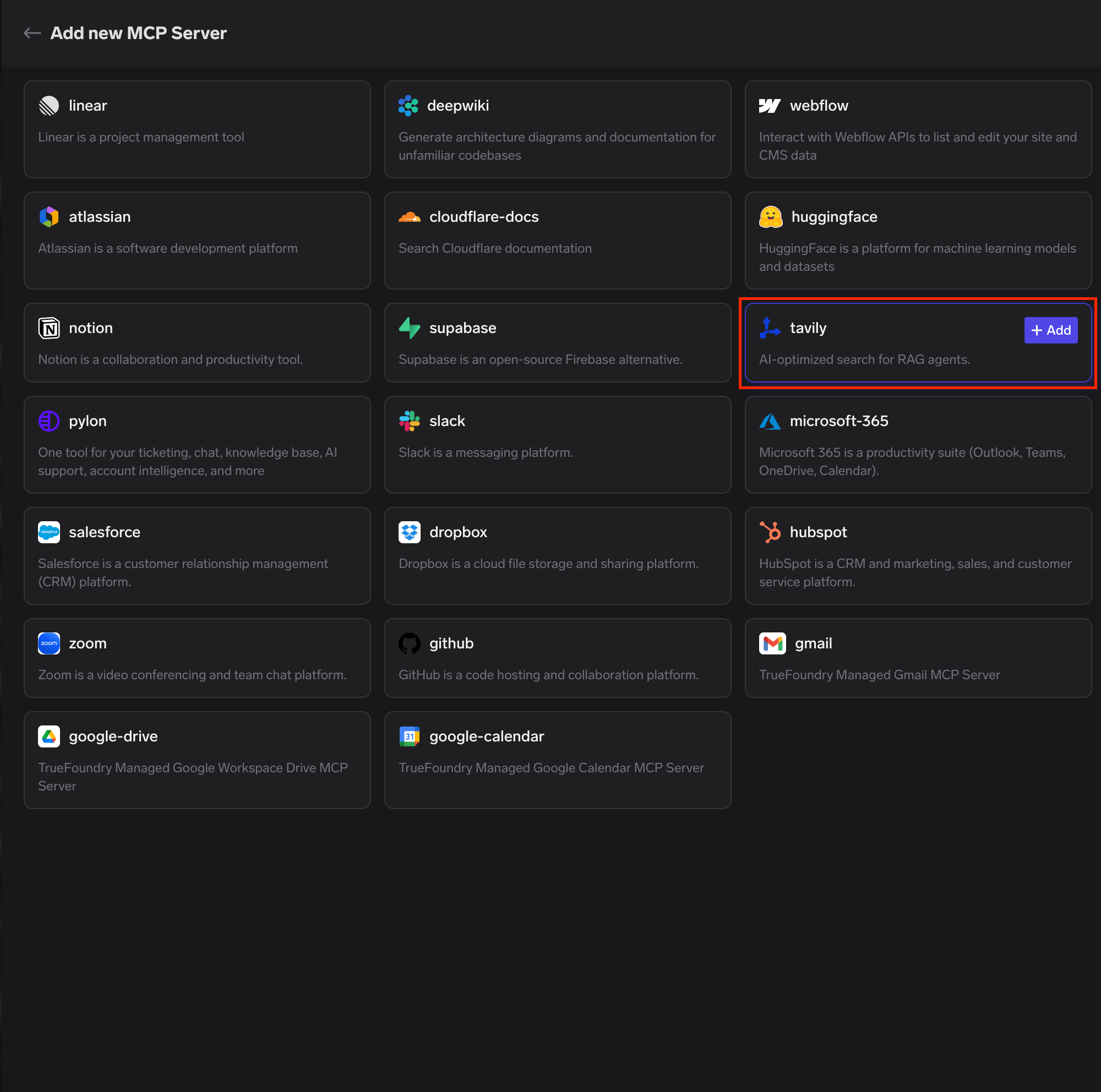1101x1092 pixels.
Task: Click the huggingface emoji icon
Action: (771, 216)
